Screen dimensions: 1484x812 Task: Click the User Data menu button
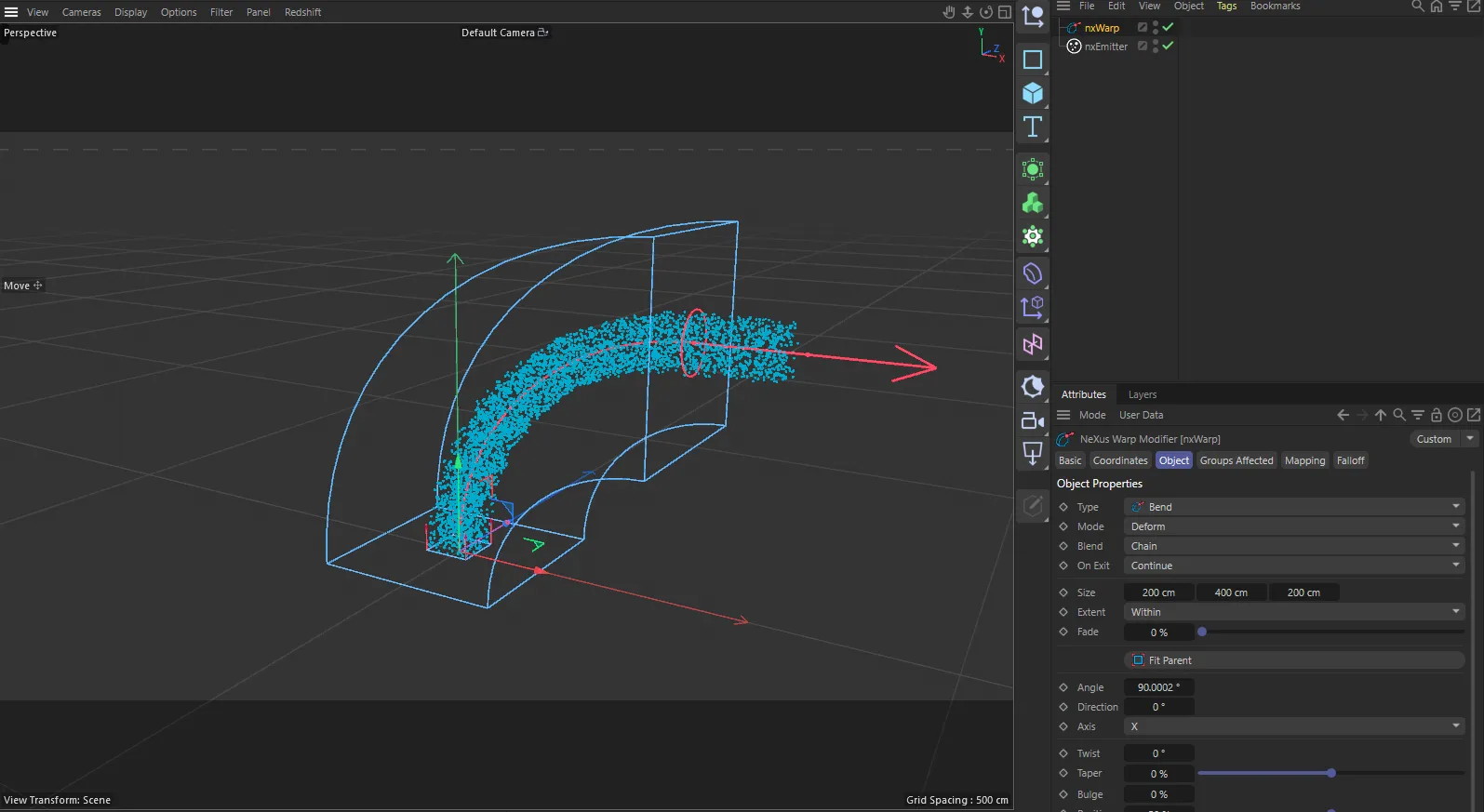[x=1141, y=415]
